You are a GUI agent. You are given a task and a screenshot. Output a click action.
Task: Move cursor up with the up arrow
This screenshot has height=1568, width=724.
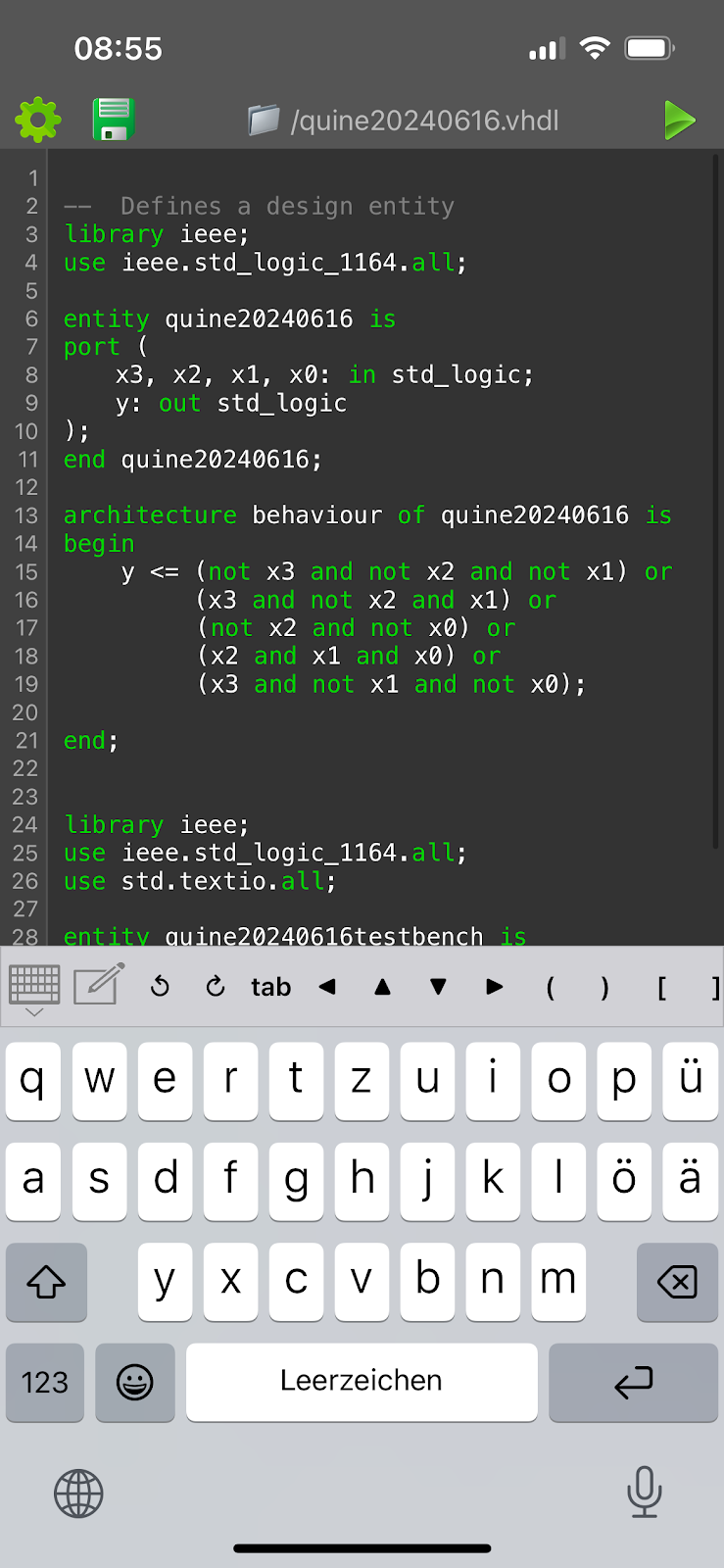pyautogui.click(x=383, y=987)
